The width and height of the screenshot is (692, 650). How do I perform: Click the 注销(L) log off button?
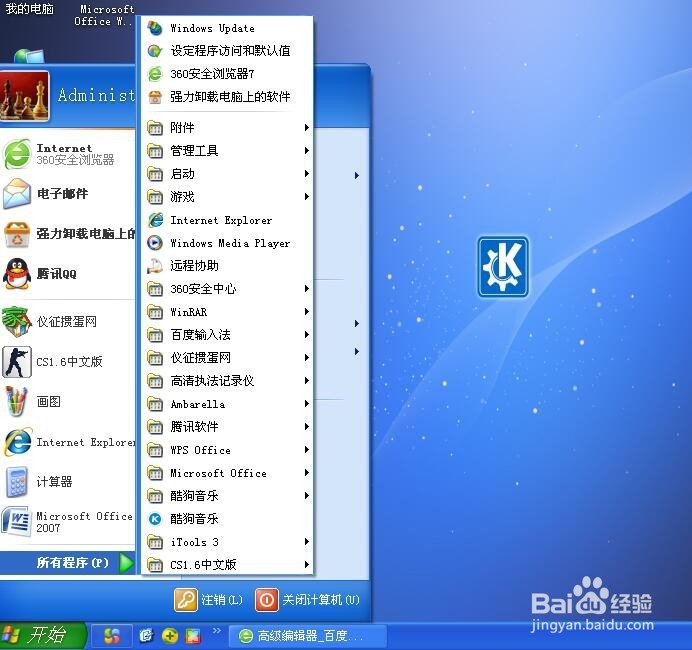click(x=209, y=600)
